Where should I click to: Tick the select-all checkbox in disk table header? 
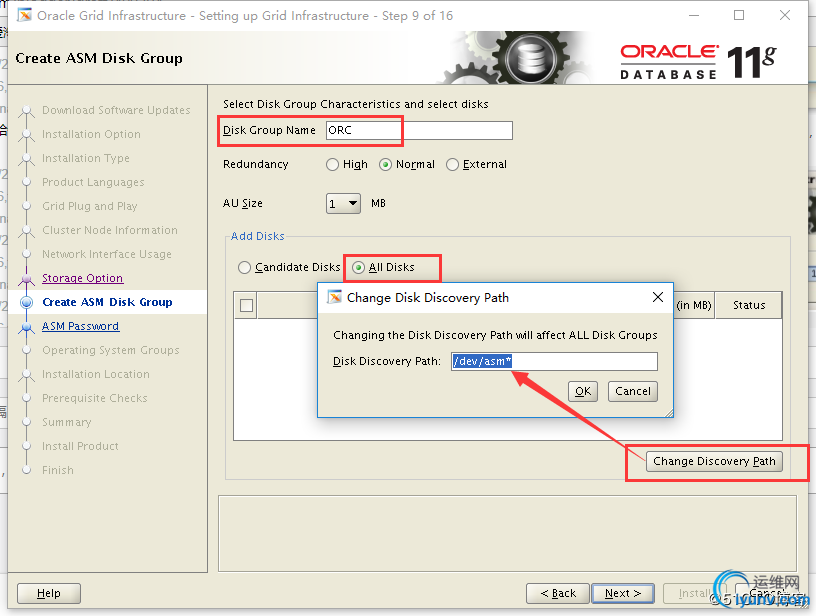[246, 305]
